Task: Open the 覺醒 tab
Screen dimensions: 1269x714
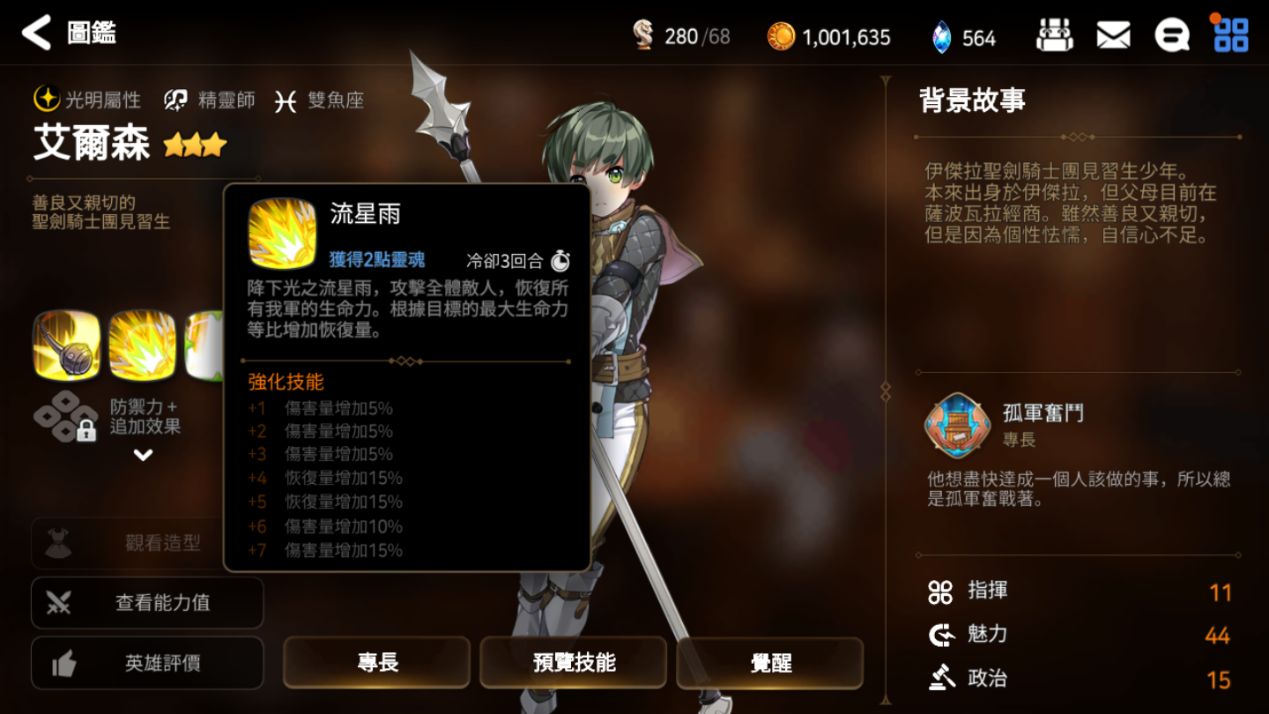Action: 770,662
